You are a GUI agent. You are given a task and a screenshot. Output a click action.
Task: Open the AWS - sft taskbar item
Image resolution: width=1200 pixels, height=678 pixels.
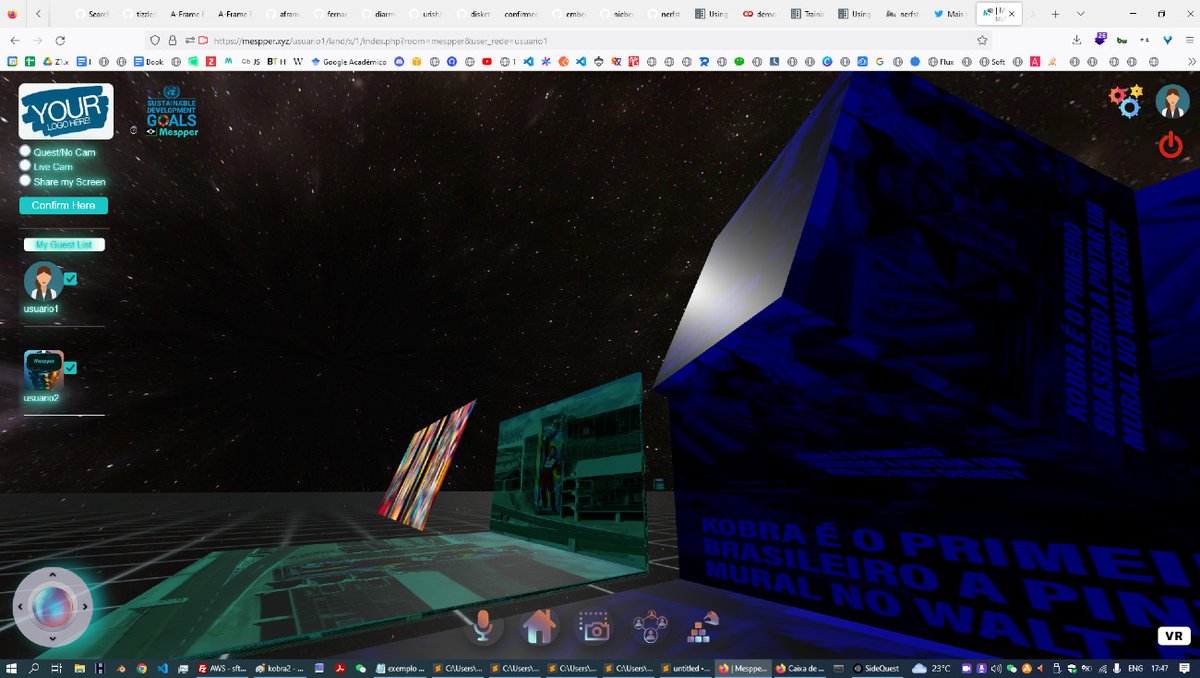(221, 668)
